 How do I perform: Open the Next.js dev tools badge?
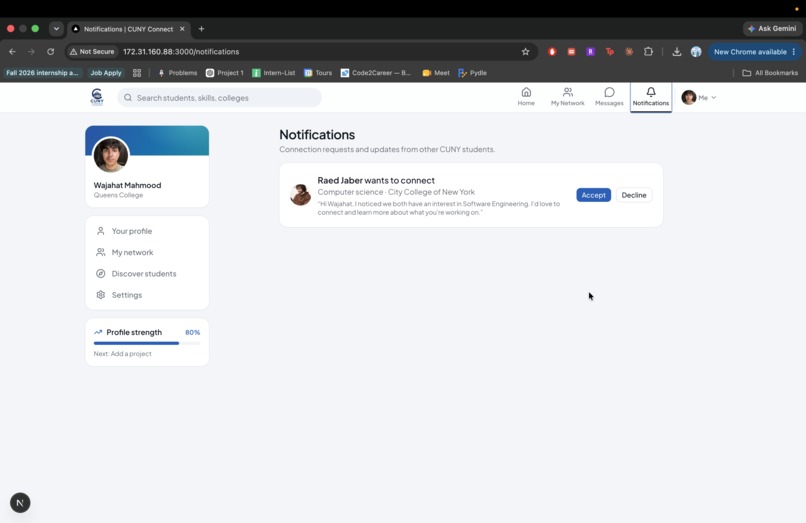(20, 502)
